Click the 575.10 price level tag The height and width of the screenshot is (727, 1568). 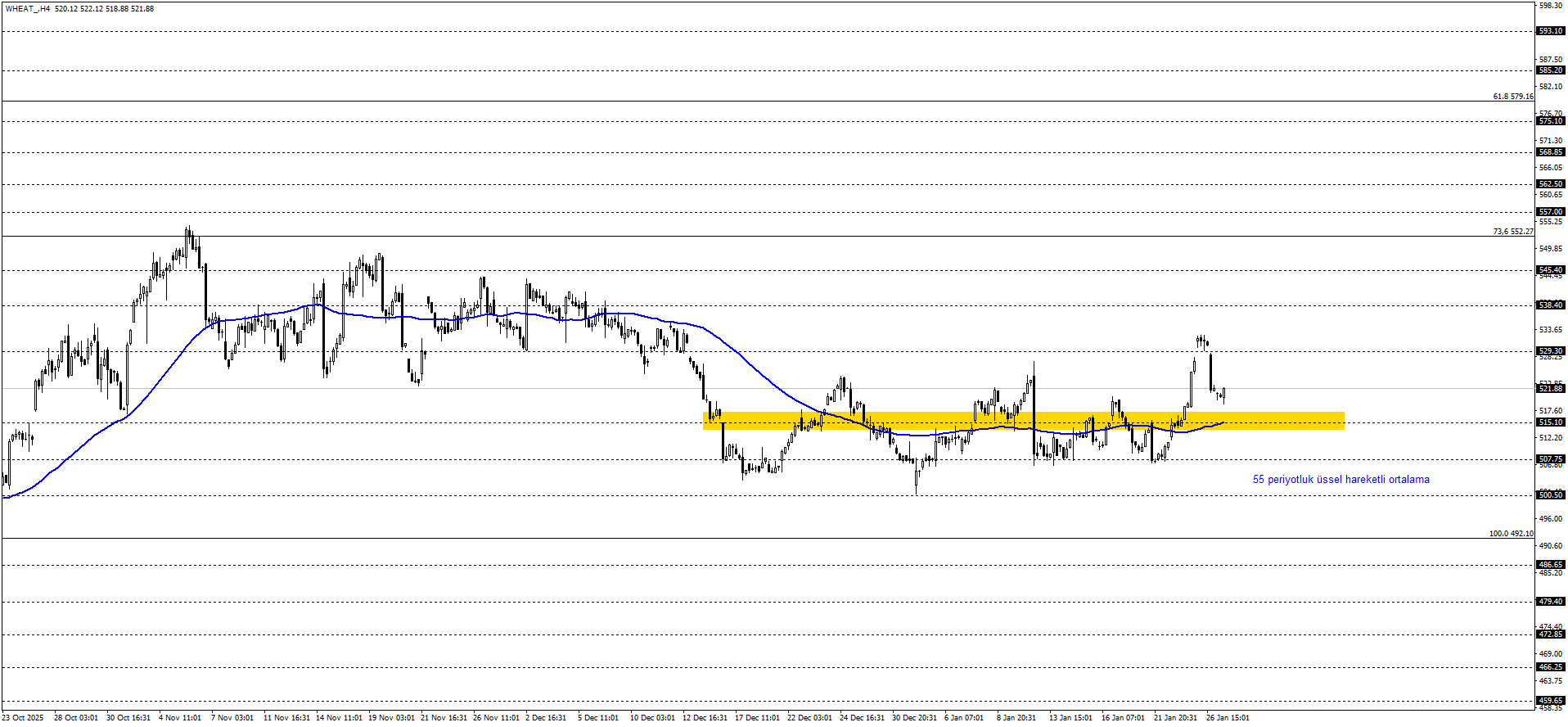coord(1551,121)
